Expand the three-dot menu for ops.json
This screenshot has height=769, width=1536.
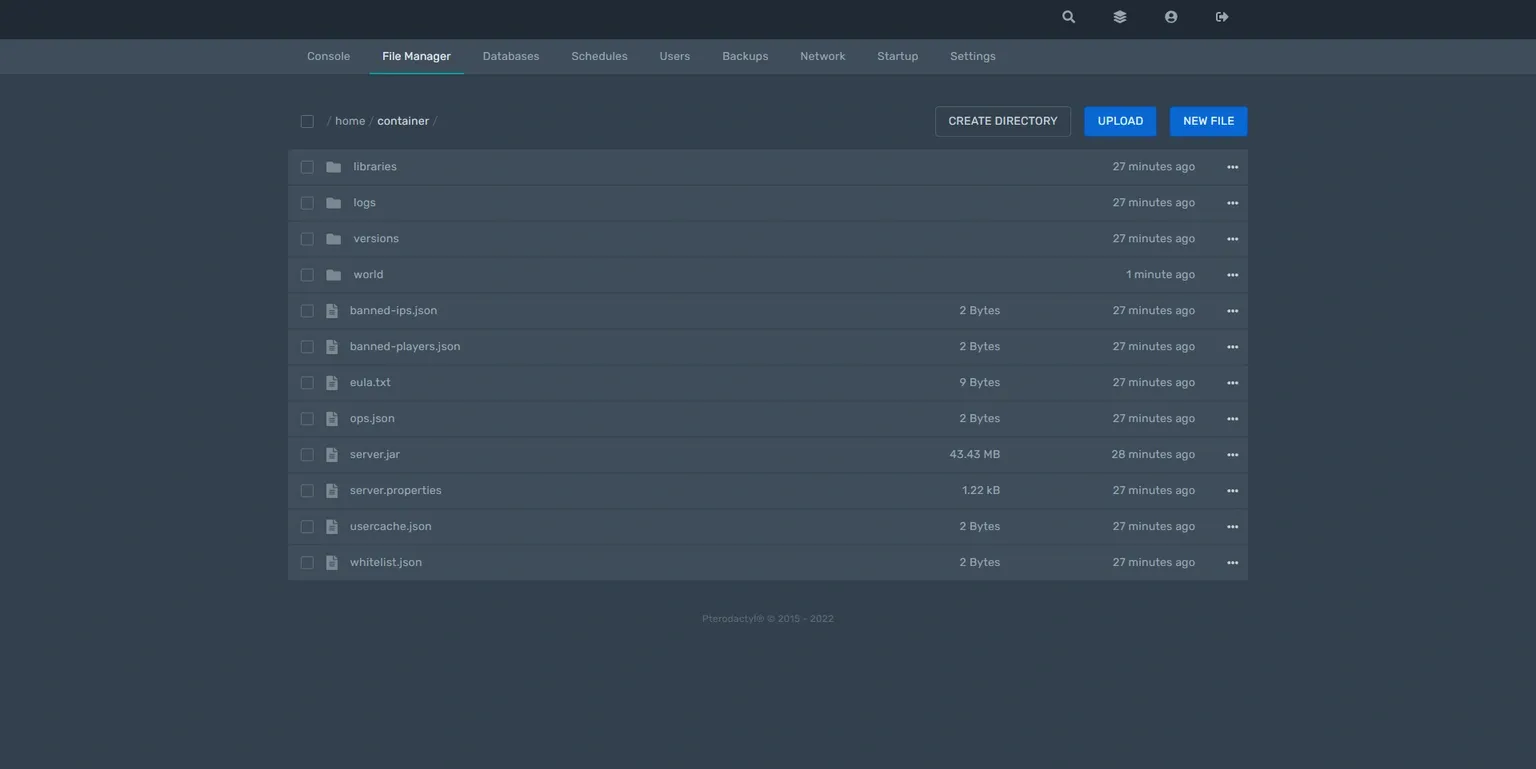click(1232, 419)
